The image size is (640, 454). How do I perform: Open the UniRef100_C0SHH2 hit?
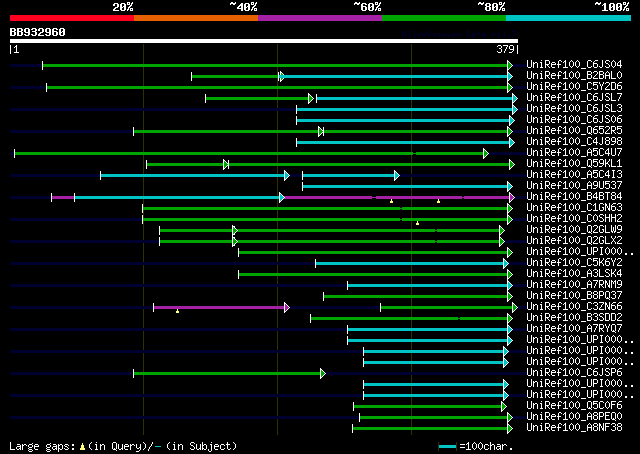point(574,219)
